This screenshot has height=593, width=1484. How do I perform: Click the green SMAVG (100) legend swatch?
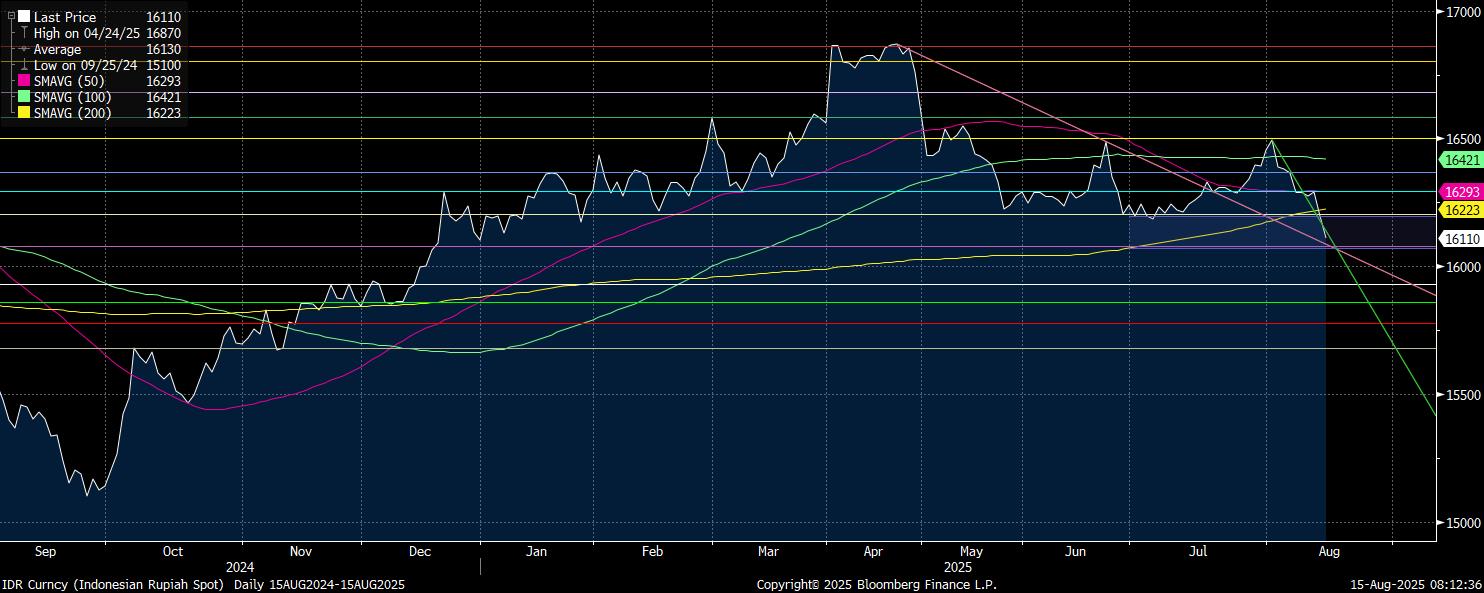click(x=24, y=97)
